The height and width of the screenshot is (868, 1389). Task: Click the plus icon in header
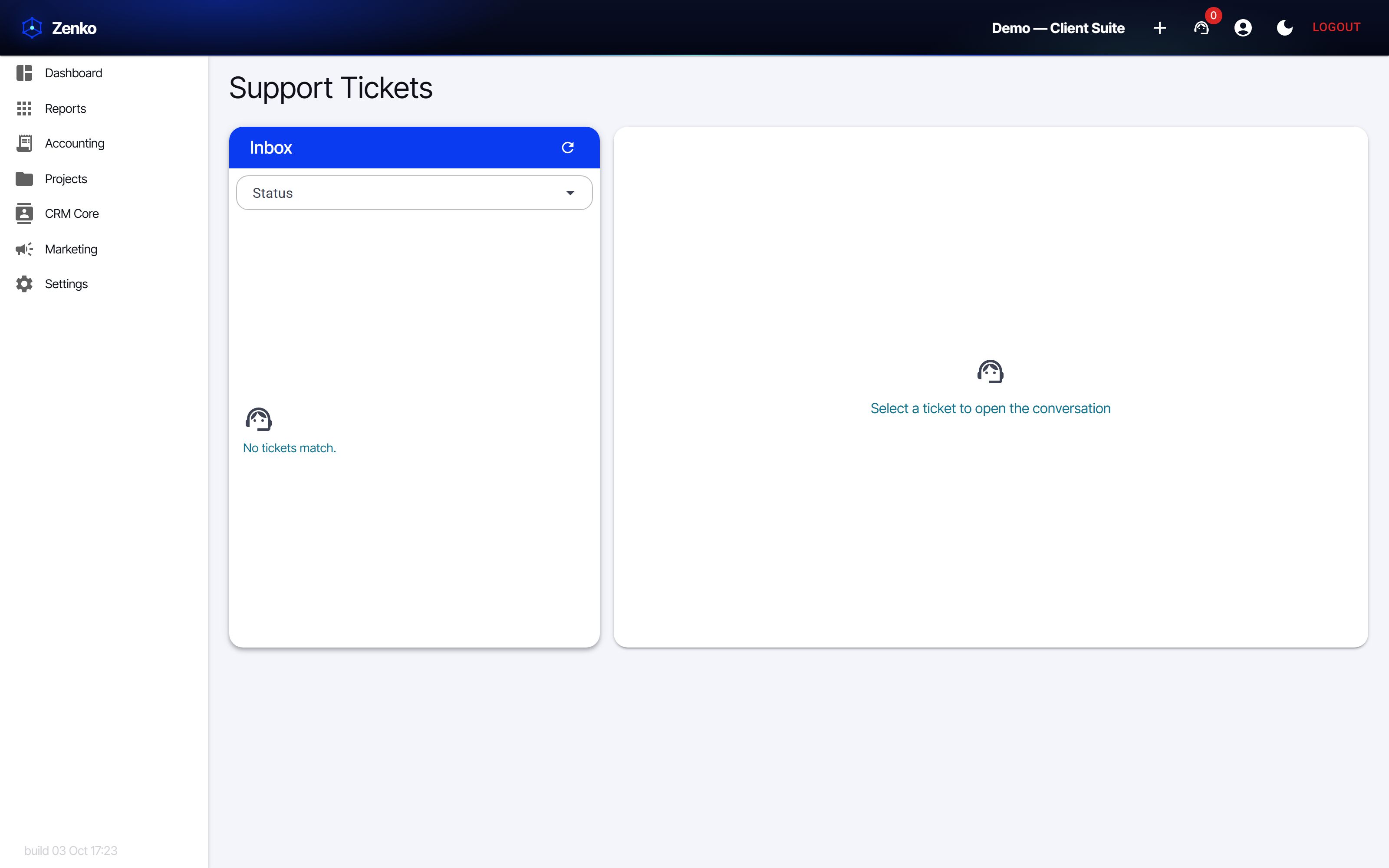click(x=1159, y=27)
